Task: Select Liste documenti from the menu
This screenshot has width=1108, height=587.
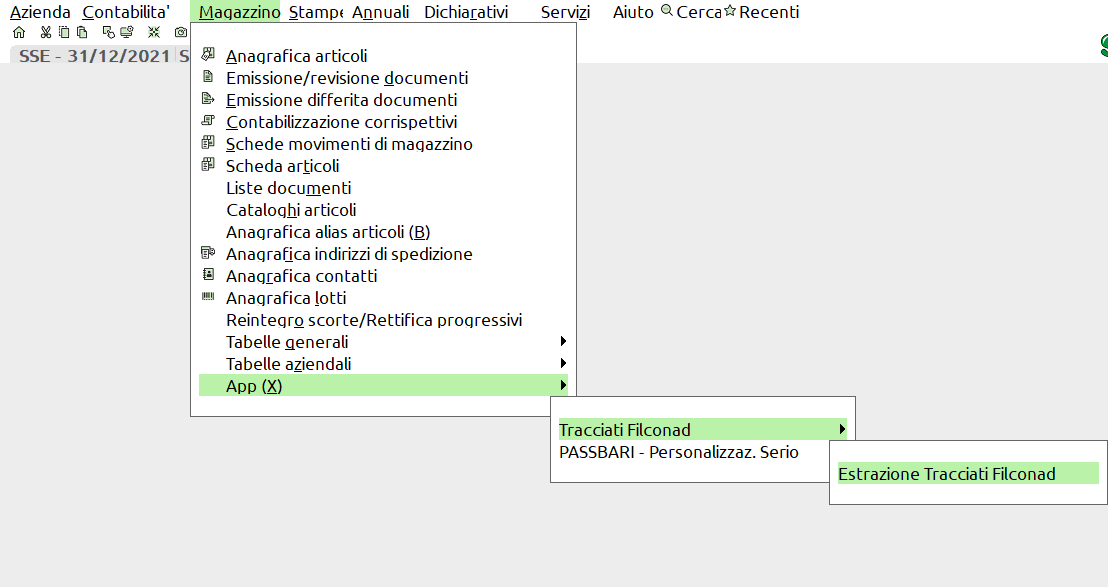Action: 288,188
